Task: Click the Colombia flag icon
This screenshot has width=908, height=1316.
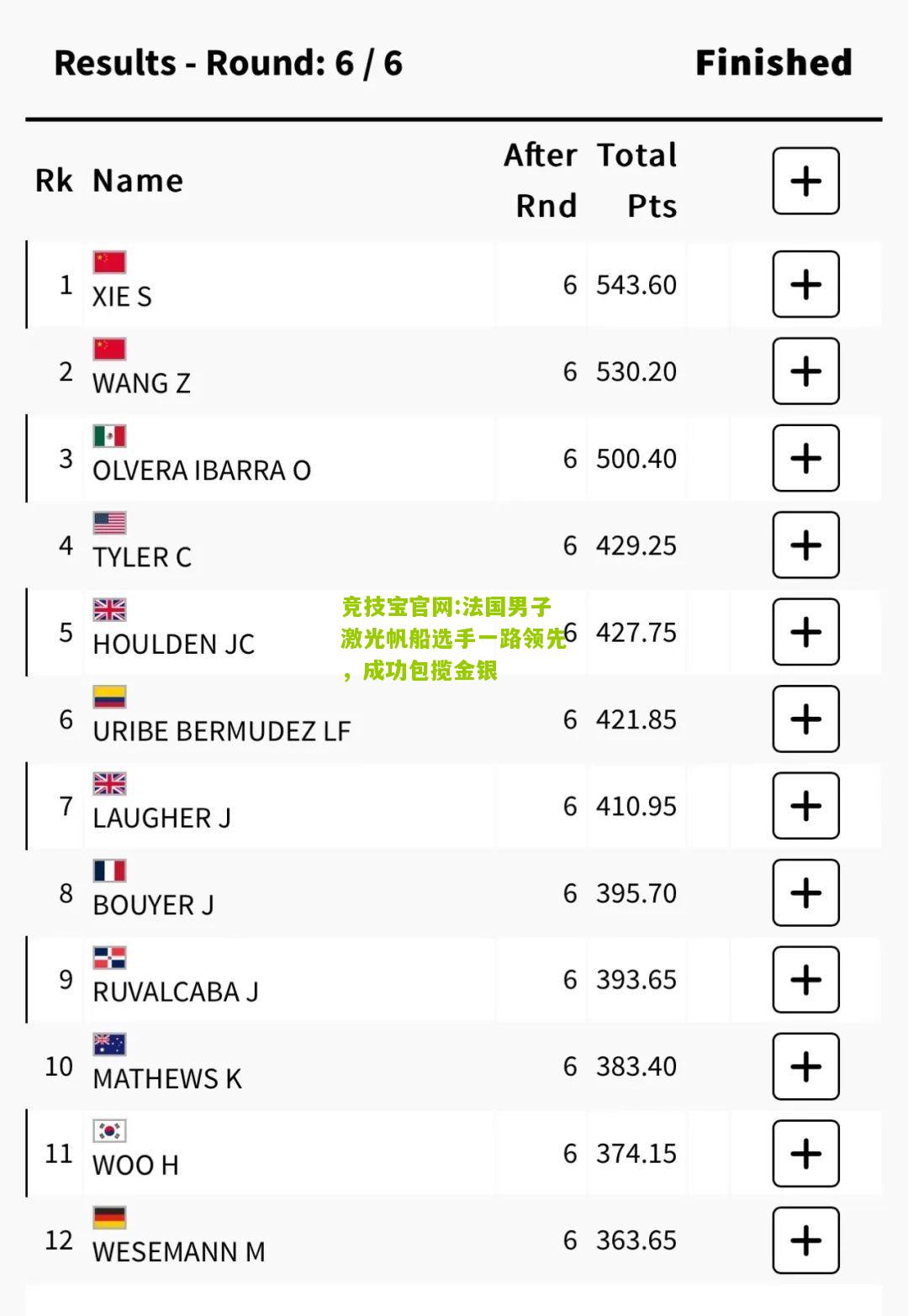Action: click(x=109, y=697)
